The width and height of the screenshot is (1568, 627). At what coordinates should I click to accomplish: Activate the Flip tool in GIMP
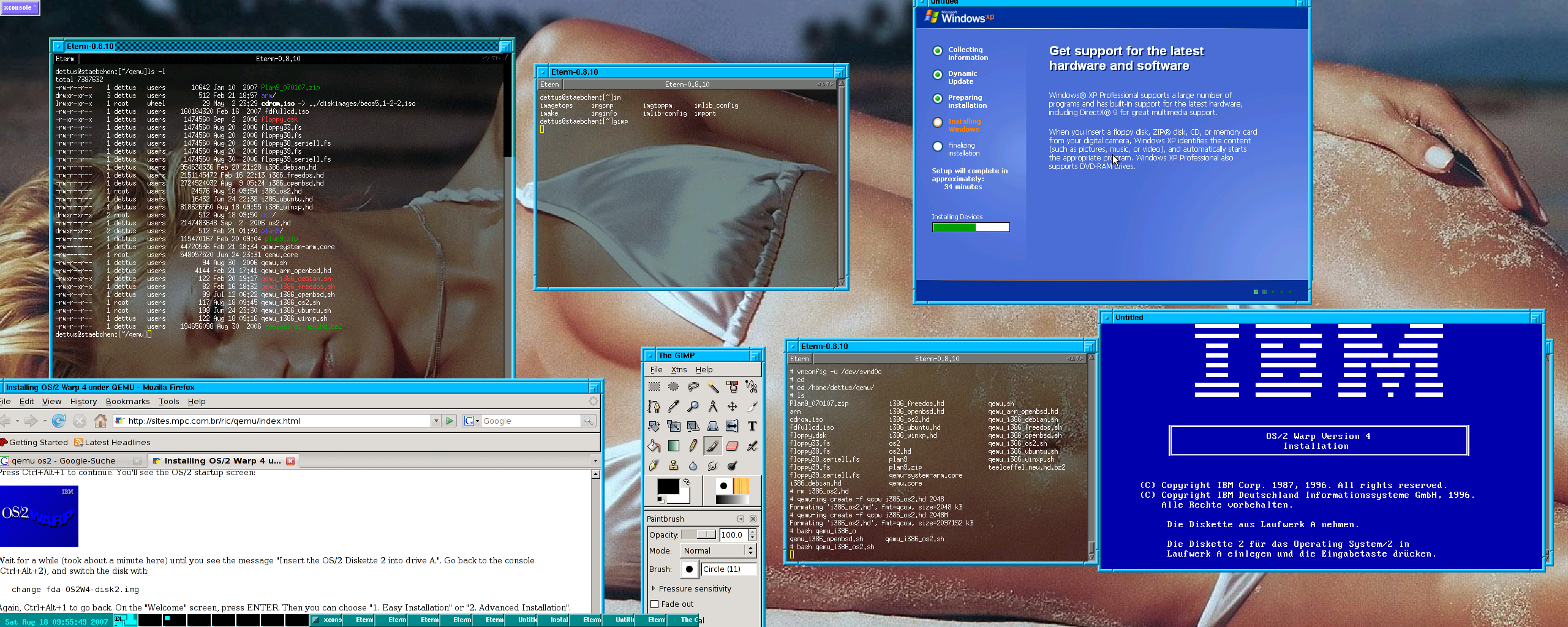pos(733,426)
